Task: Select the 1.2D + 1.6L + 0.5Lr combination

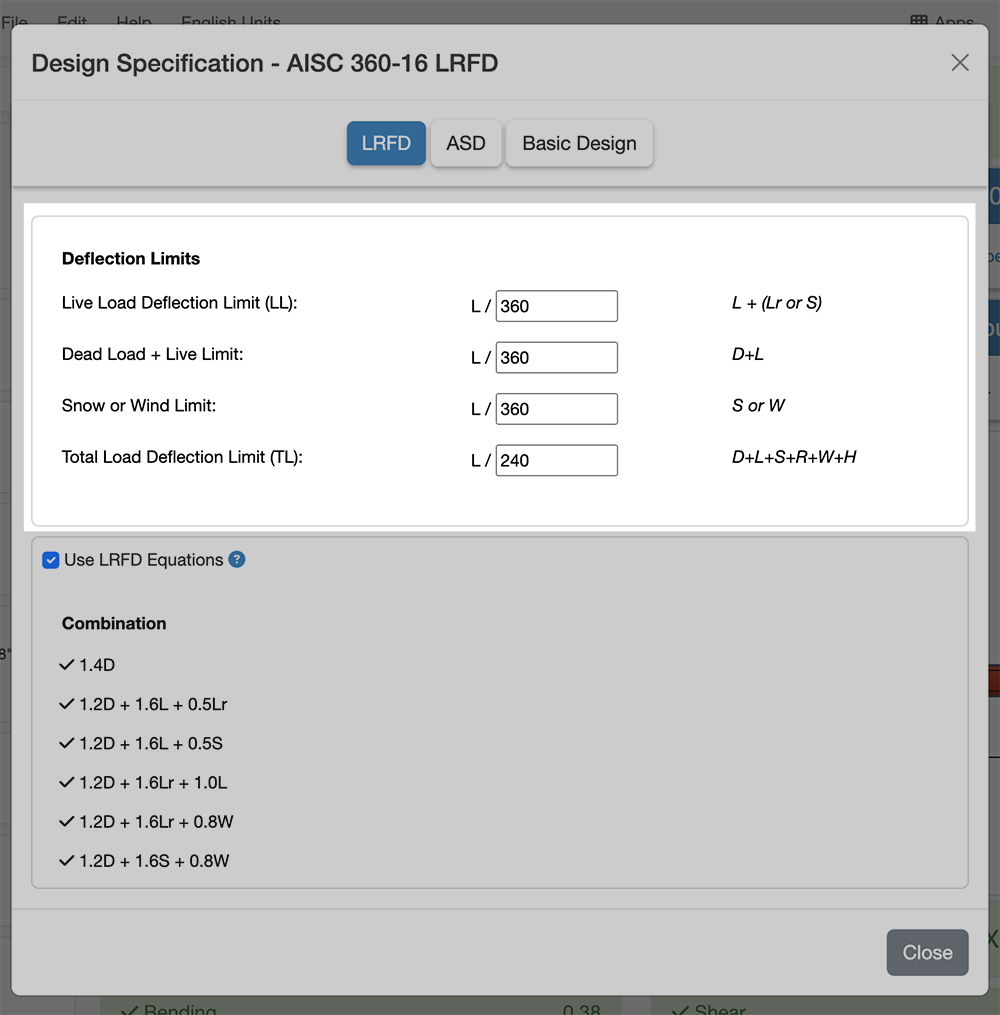Action: coord(143,704)
